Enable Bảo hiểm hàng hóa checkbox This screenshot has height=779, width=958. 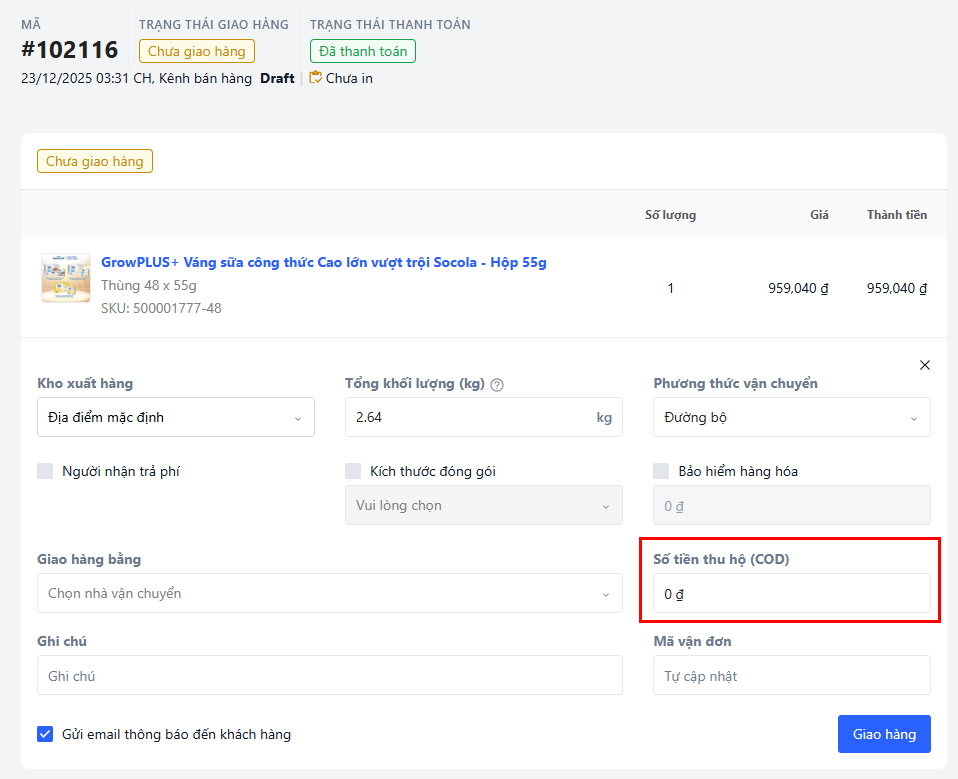pos(661,471)
